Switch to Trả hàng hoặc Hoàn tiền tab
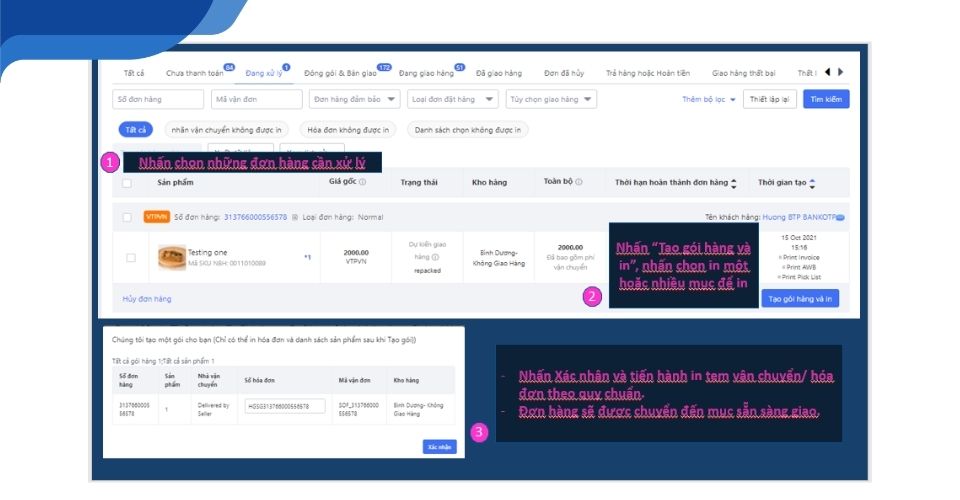This screenshot has width=960, height=500. (648, 73)
